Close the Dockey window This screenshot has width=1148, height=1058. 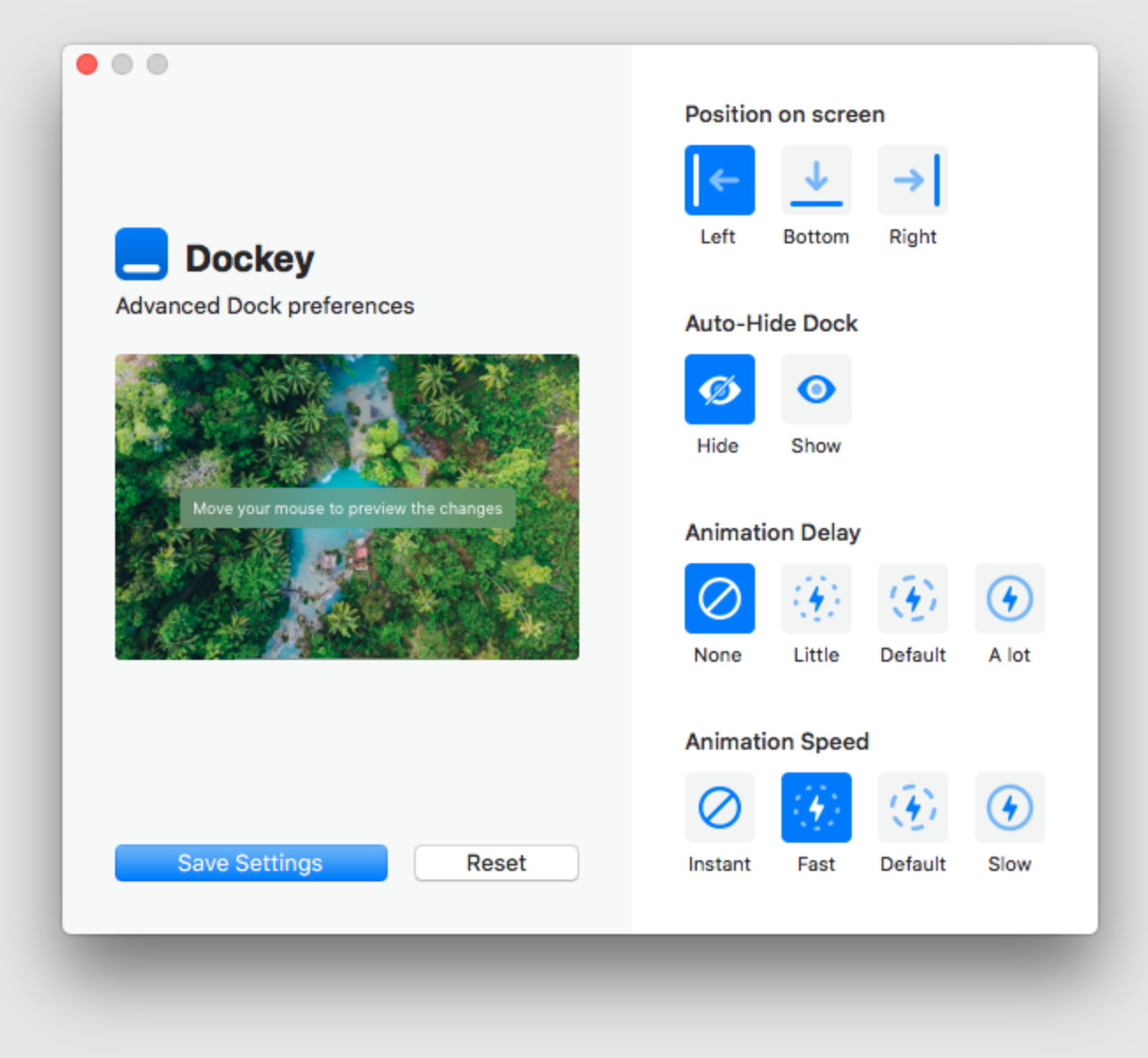pyautogui.click(x=87, y=64)
